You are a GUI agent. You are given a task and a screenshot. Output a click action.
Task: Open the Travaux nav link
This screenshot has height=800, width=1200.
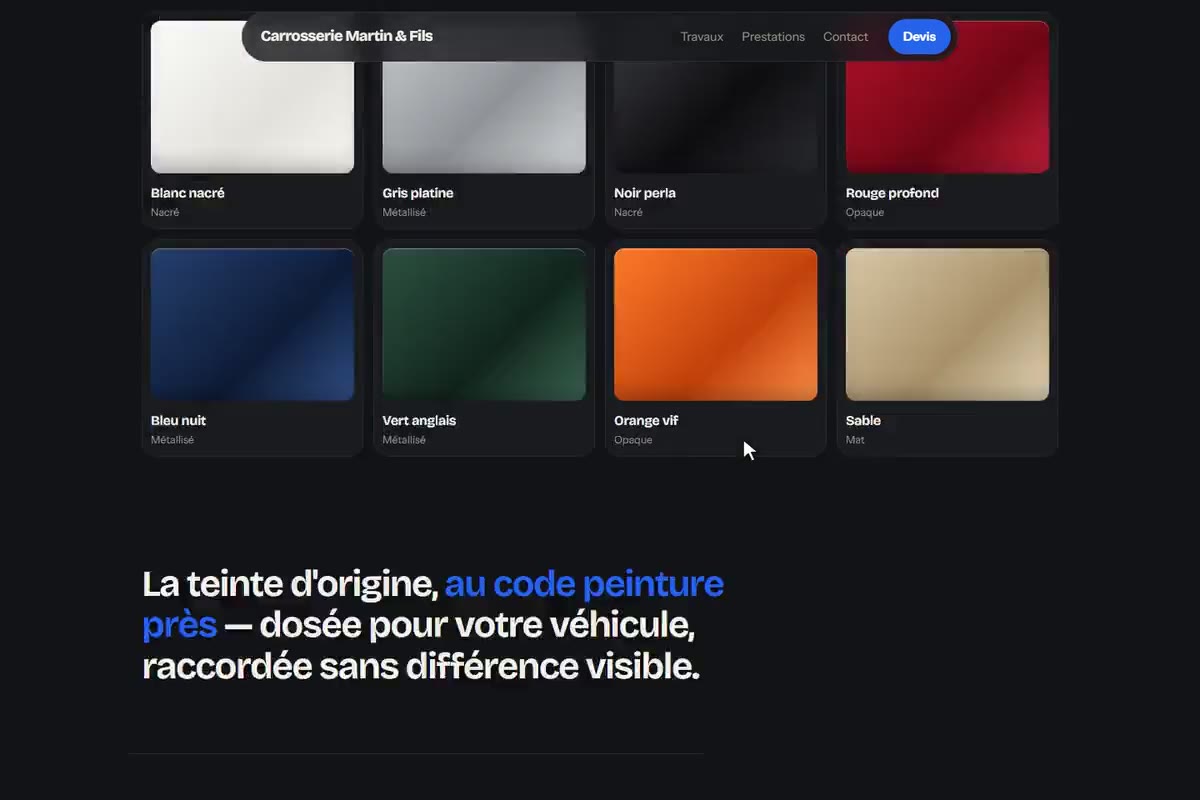702,37
